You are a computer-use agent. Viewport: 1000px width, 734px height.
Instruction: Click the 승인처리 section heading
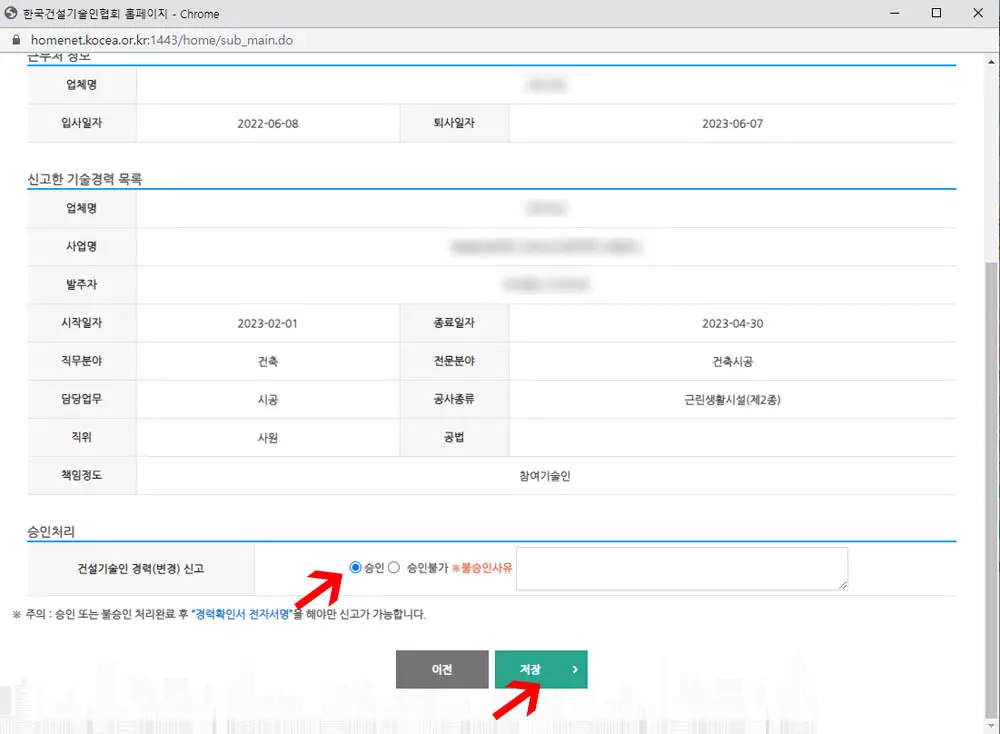pos(49,531)
